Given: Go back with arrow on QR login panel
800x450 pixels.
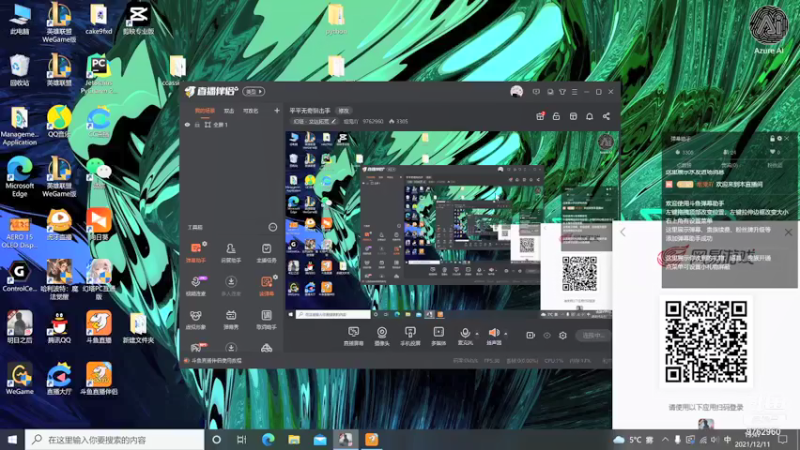Looking at the screenshot, I should (623, 232).
